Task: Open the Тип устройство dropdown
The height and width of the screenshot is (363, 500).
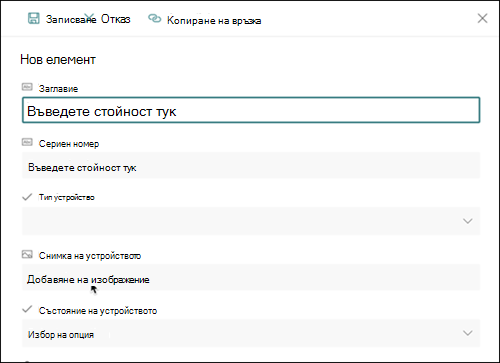Action: [x=251, y=221]
